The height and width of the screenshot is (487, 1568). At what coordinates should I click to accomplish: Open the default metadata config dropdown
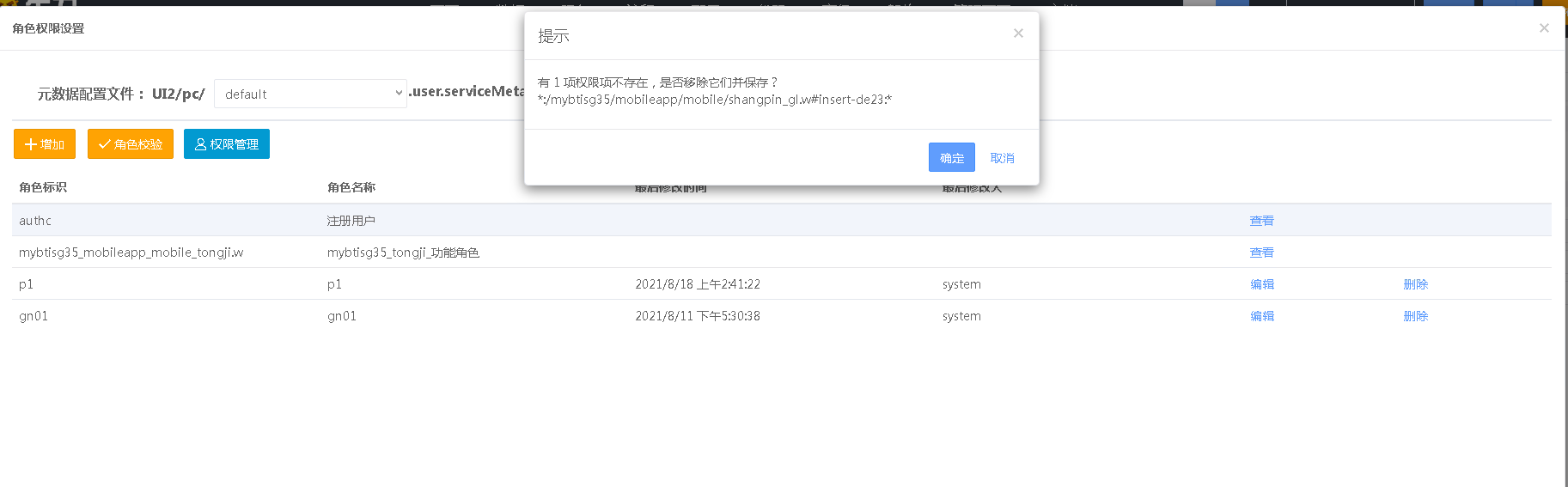pyautogui.click(x=310, y=94)
